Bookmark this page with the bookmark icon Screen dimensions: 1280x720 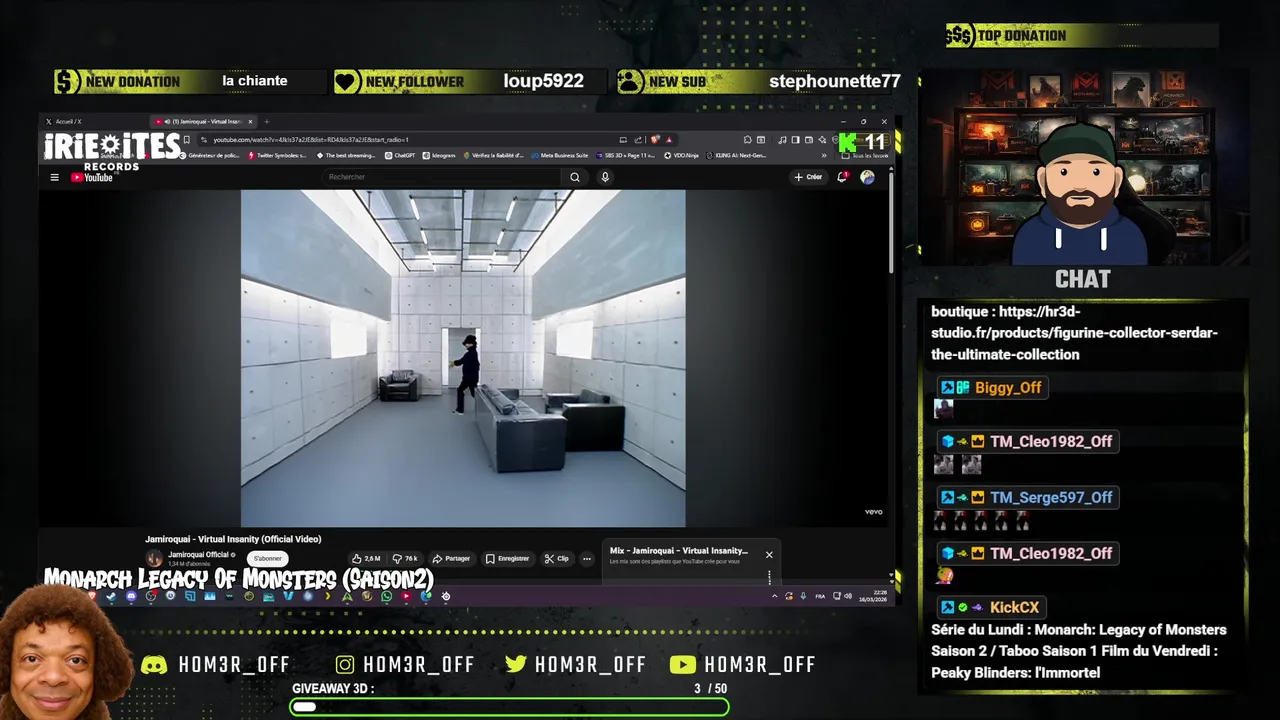(x=186, y=139)
